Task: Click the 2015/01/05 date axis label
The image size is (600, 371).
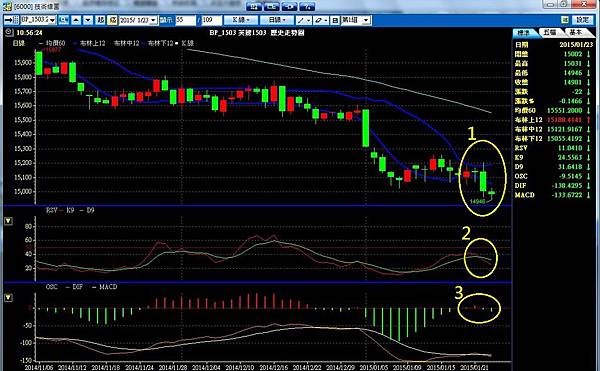Action: click(375, 367)
